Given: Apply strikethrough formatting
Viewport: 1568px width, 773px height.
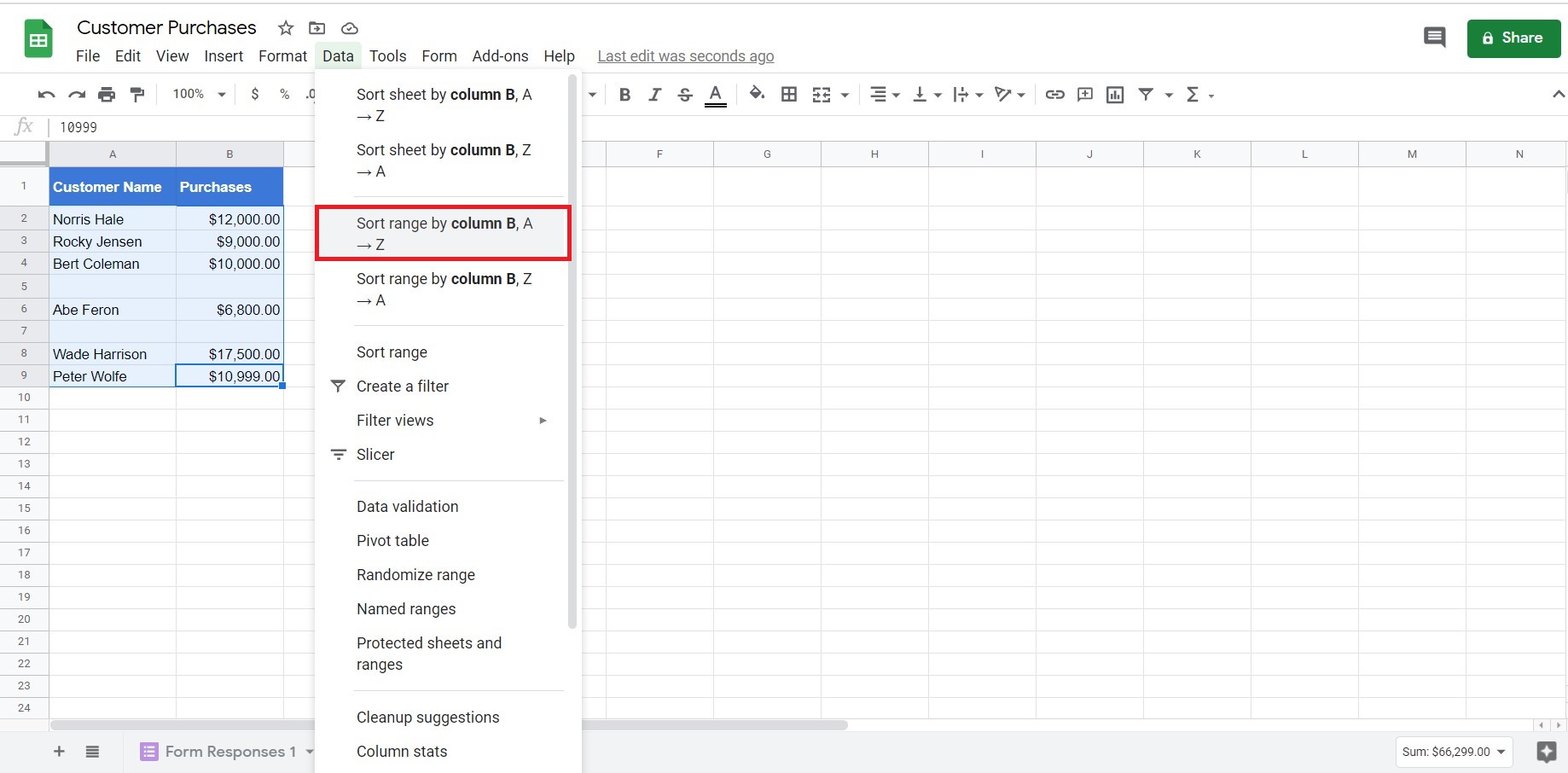Looking at the screenshot, I should point(684,95).
